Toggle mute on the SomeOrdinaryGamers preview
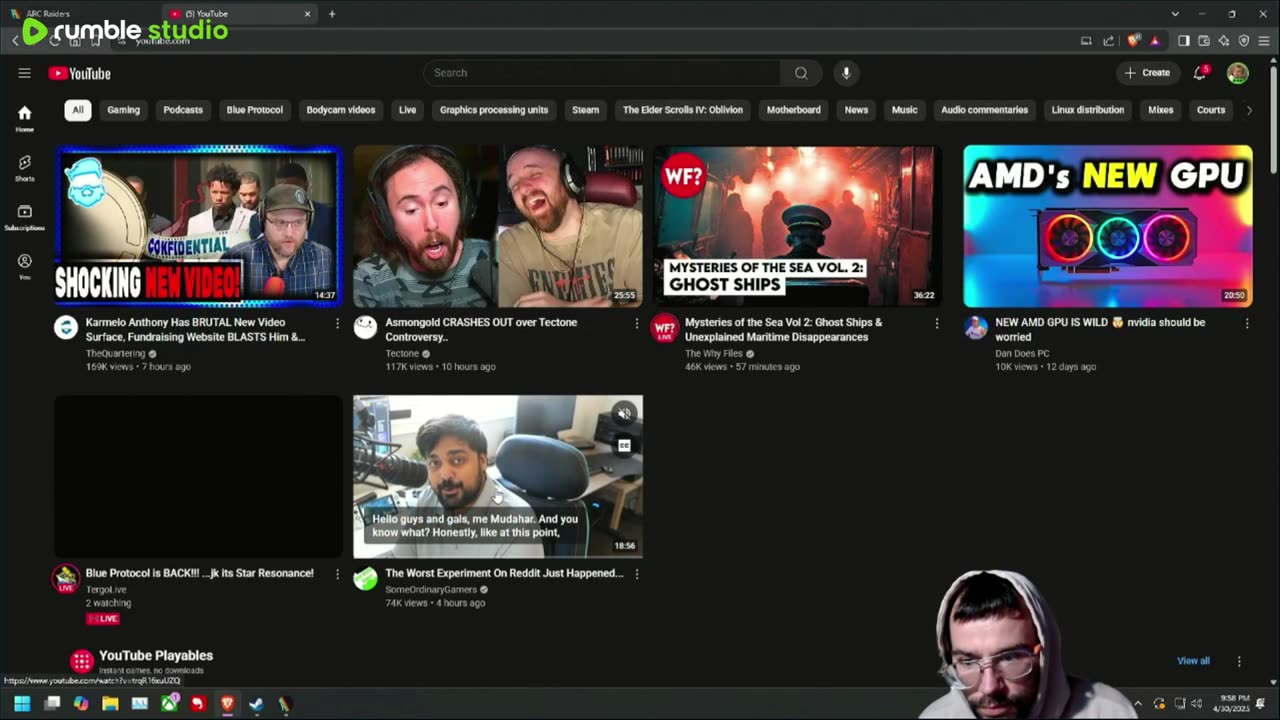 pyautogui.click(x=624, y=414)
